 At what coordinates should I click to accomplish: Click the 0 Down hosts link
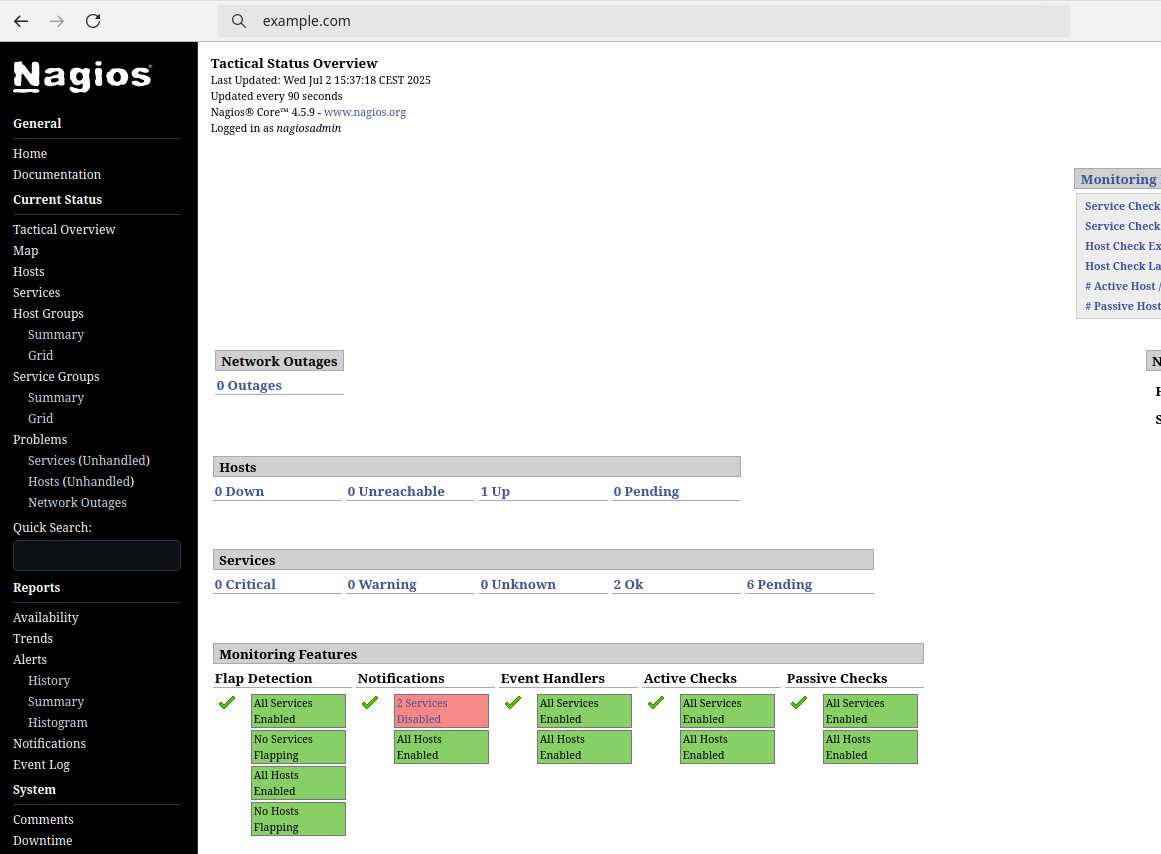[x=239, y=491]
